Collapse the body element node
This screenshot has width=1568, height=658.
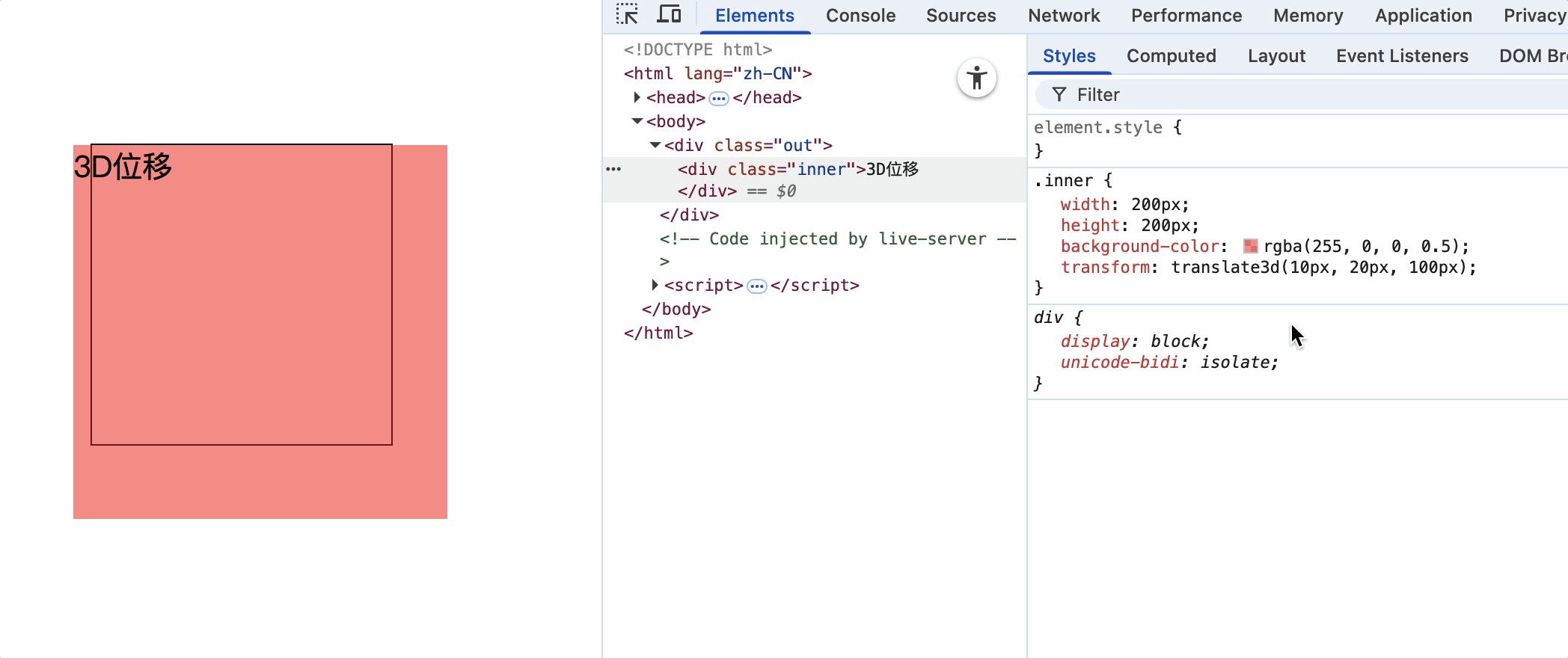point(637,121)
